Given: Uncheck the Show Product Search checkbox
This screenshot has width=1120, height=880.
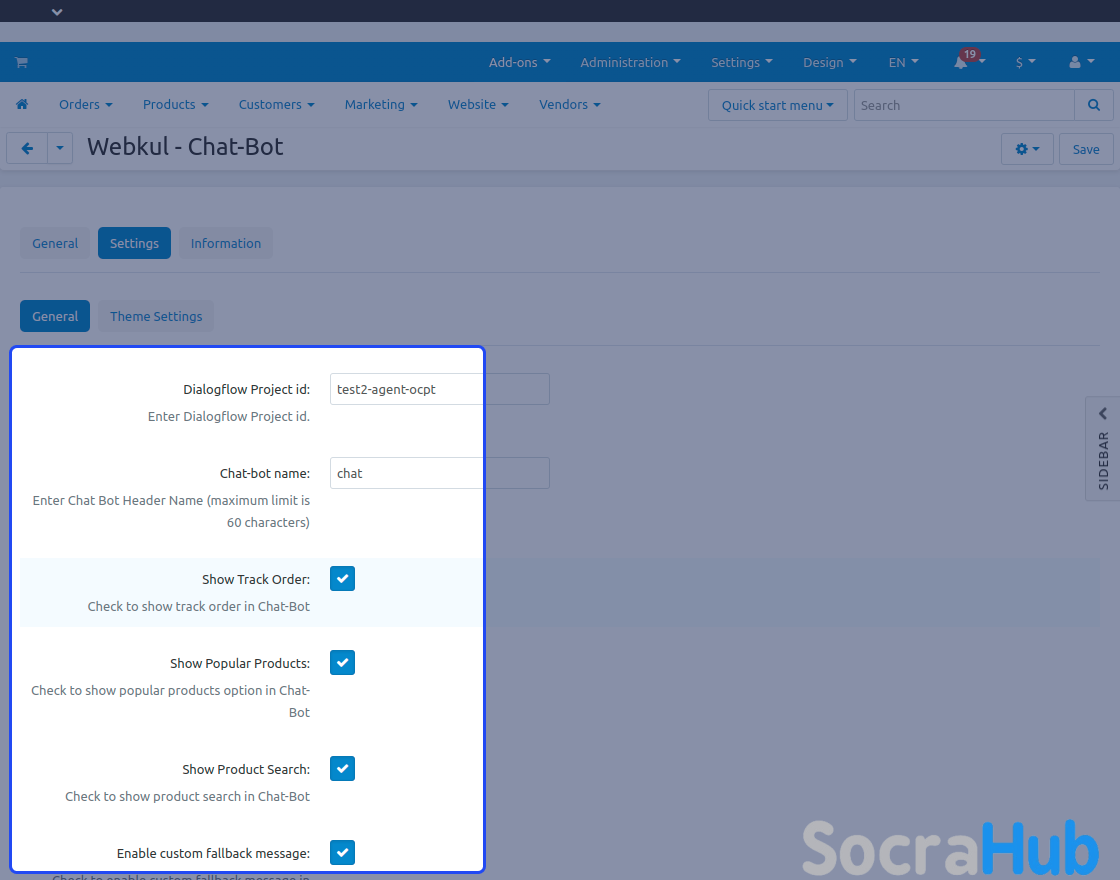Looking at the screenshot, I should click(342, 769).
